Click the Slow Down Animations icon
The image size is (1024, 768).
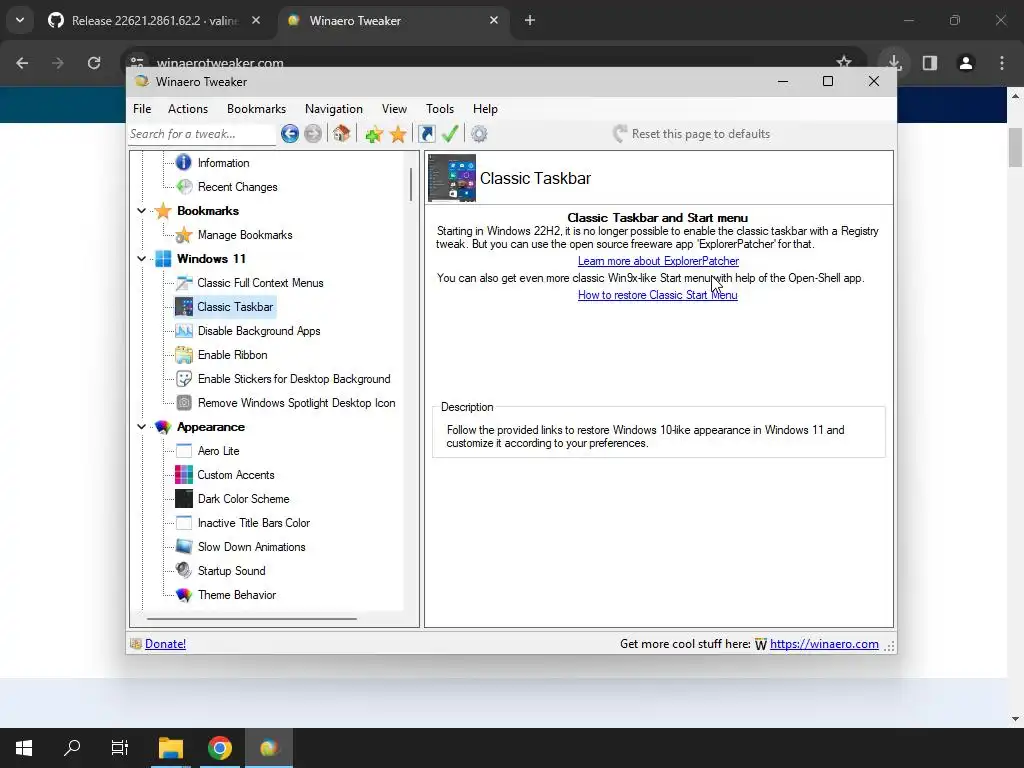184,547
